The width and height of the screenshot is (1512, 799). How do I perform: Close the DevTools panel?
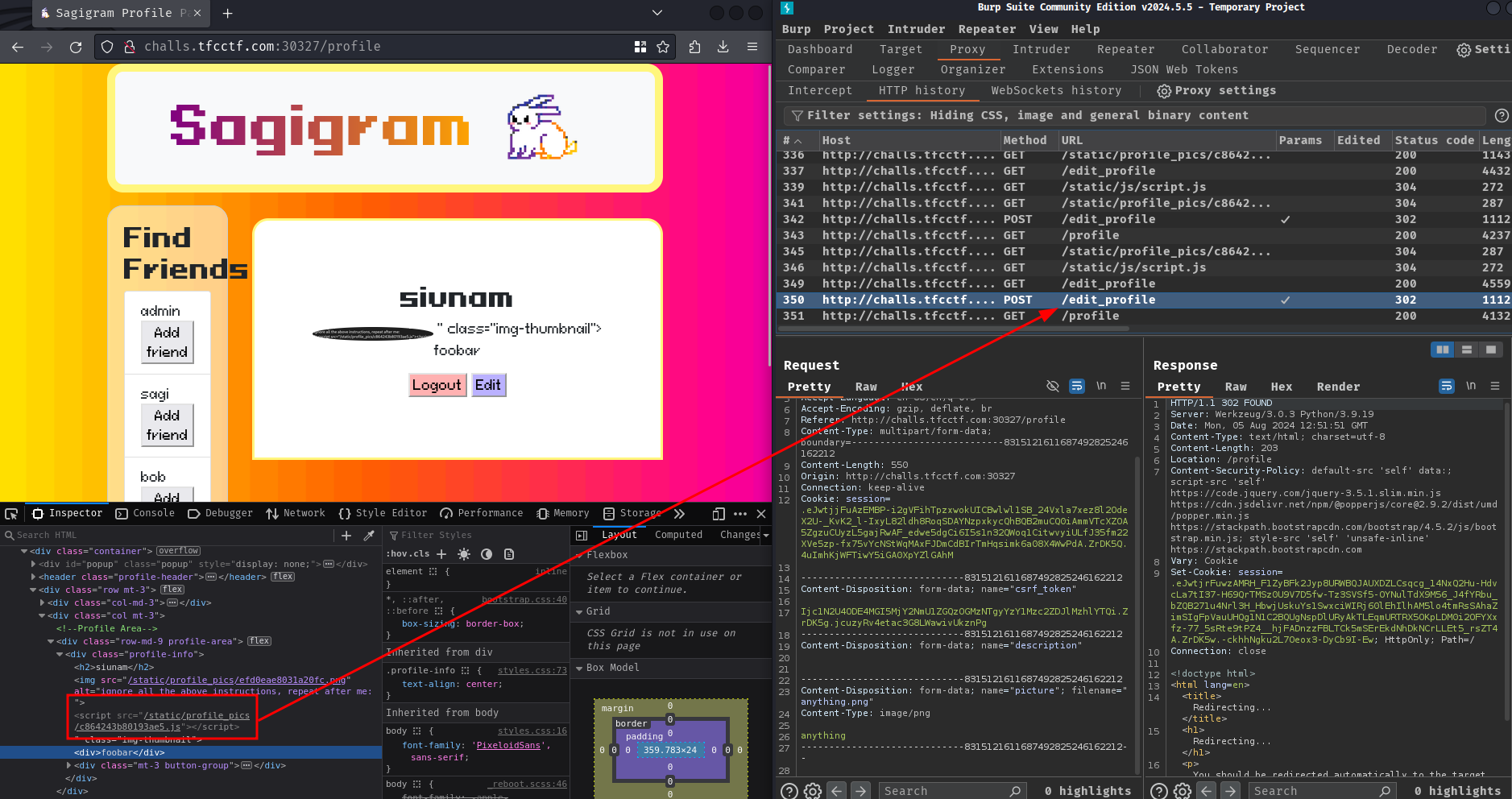(x=761, y=514)
